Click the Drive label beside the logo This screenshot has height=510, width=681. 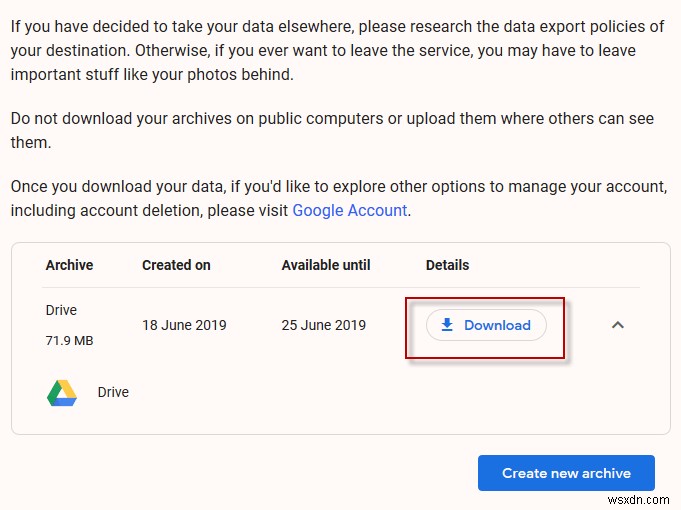[x=113, y=392]
